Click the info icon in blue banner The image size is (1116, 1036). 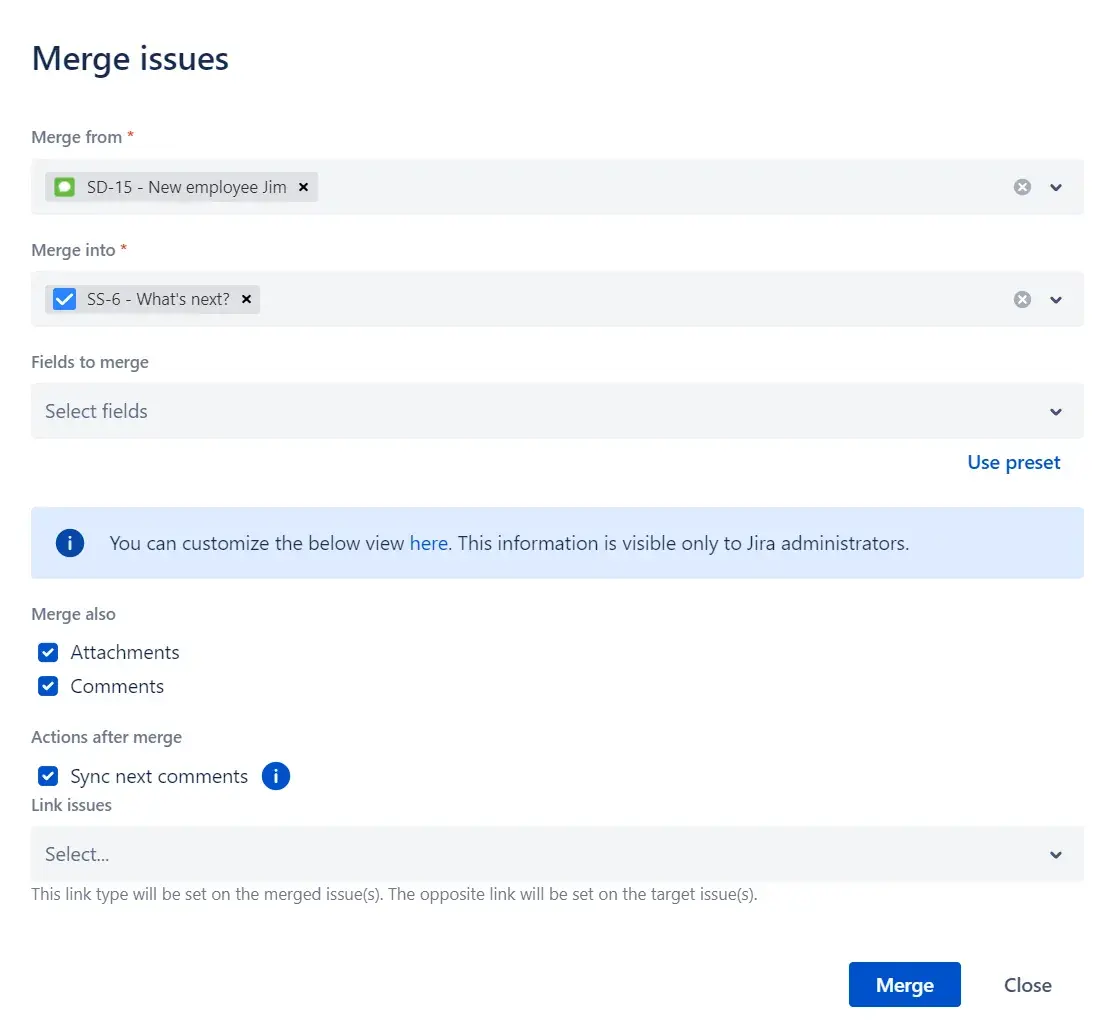(70, 544)
